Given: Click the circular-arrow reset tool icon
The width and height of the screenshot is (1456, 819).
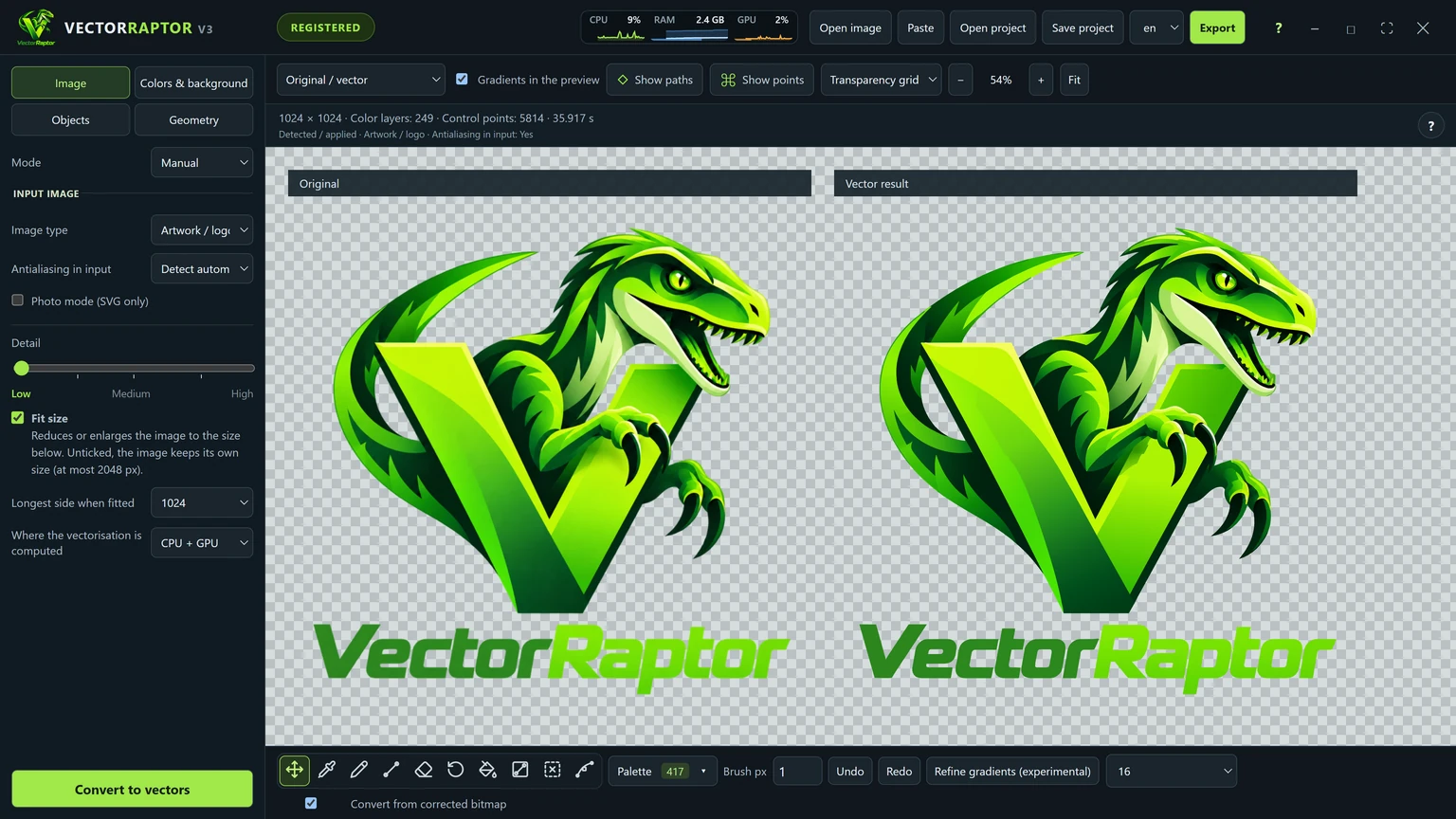Looking at the screenshot, I should 456,771.
